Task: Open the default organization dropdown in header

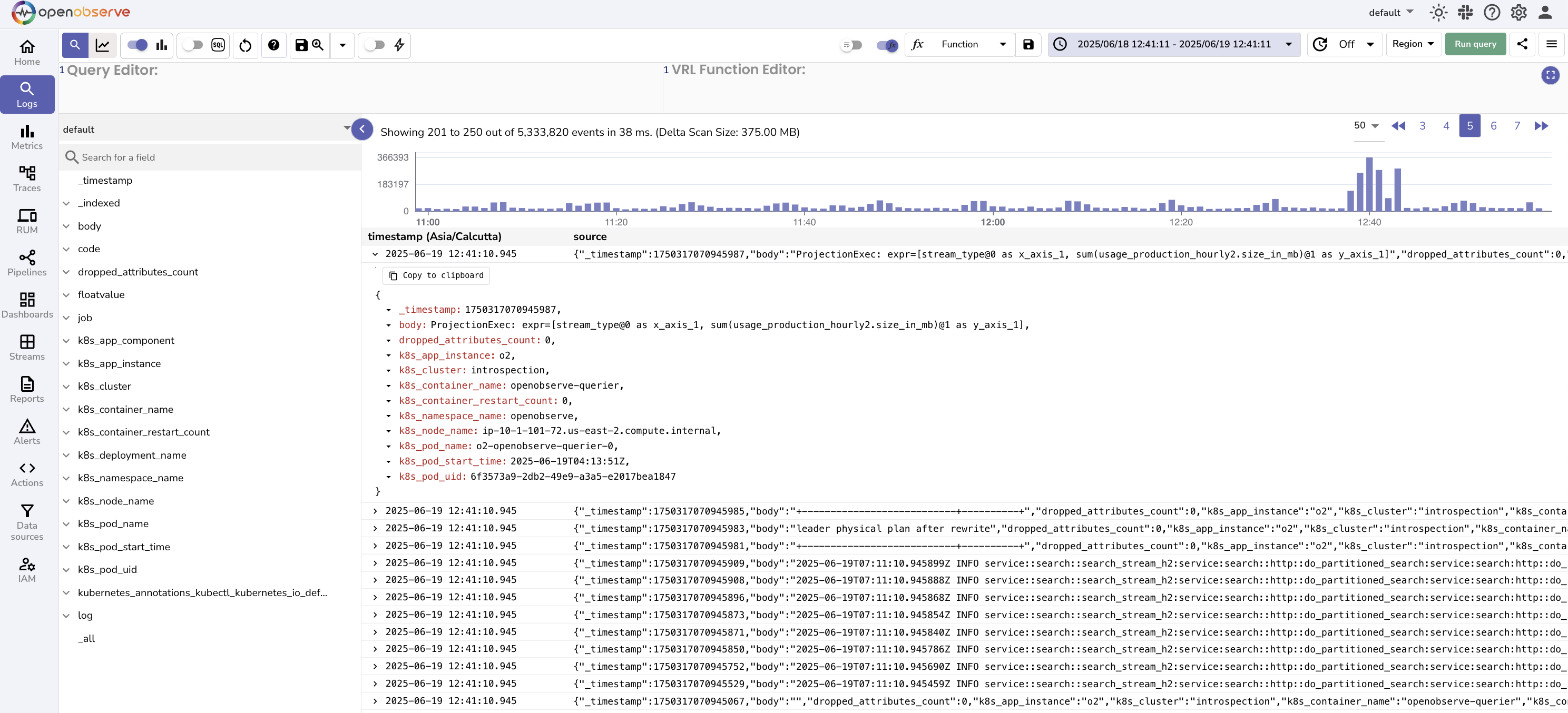Action: pos(1391,12)
